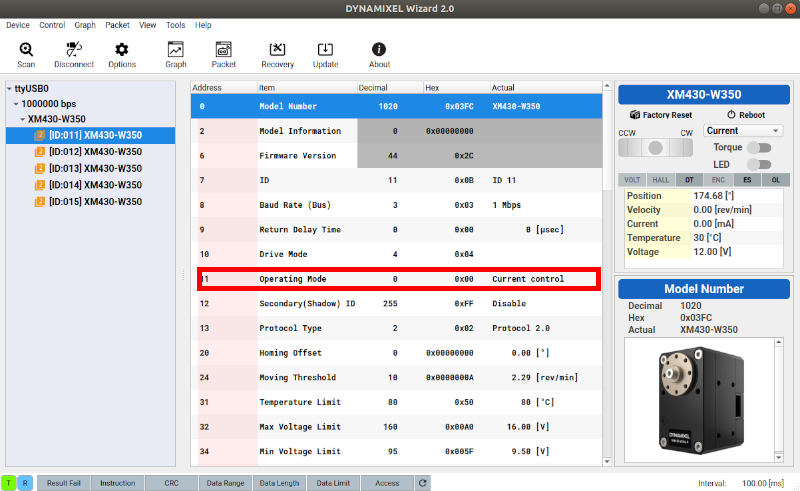Select device [ID:011] XM430-W350

coord(90,135)
